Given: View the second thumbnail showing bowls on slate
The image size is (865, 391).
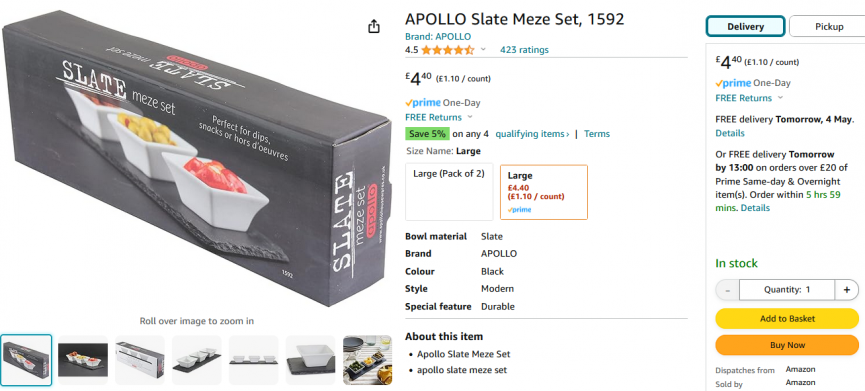Looking at the screenshot, I should 83,360.
